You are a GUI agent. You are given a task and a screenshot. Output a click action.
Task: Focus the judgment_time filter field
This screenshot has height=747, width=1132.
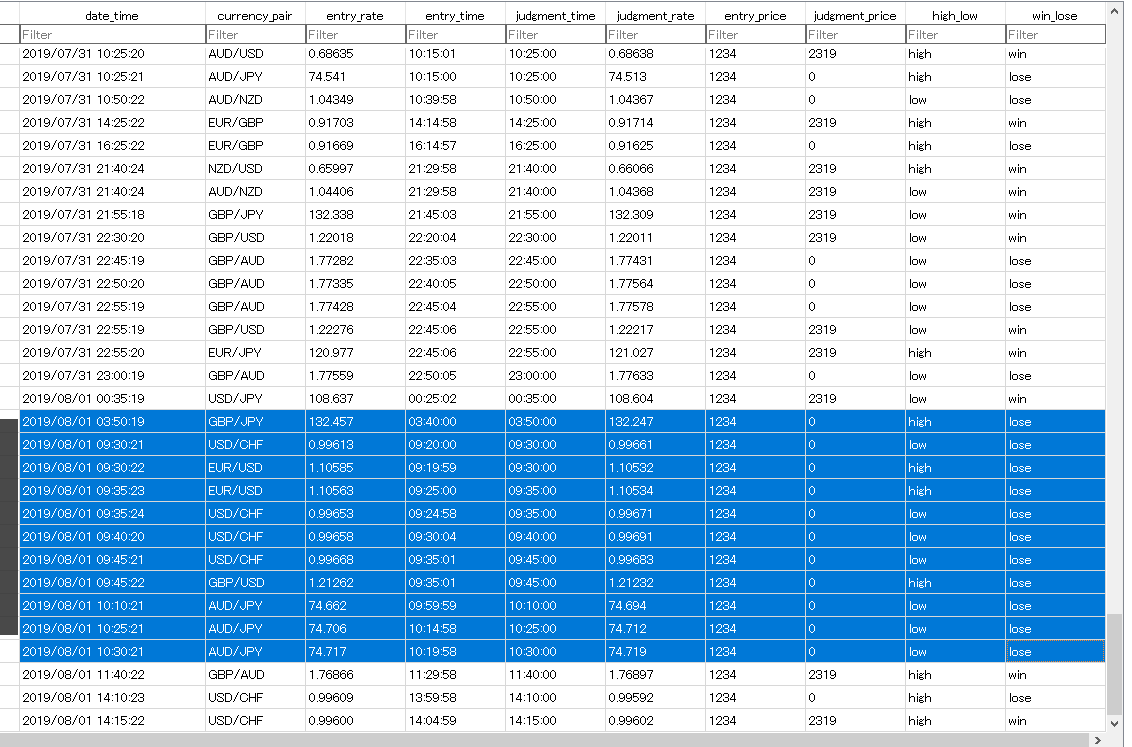tap(555, 35)
